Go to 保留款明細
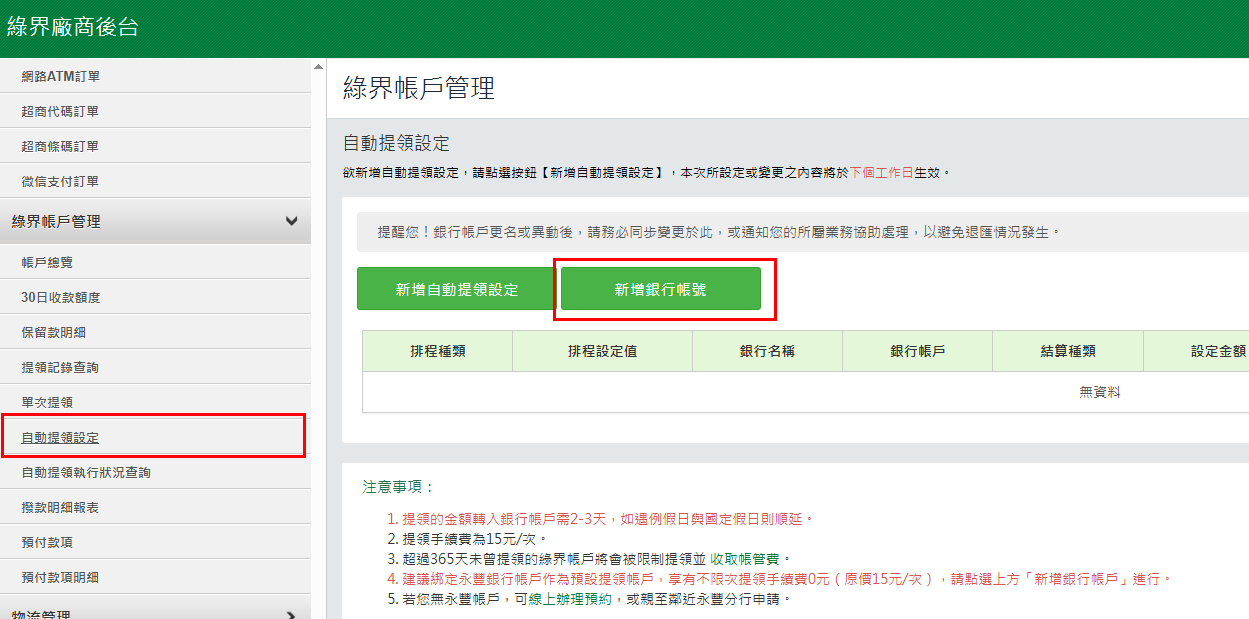The height and width of the screenshot is (619, 1249). click(x=155, y=333)
